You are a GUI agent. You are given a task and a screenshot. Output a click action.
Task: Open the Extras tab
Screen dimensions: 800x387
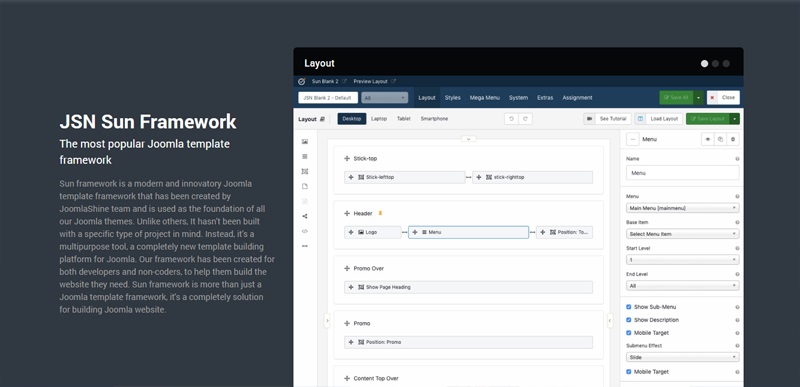(x=545, y=97)
